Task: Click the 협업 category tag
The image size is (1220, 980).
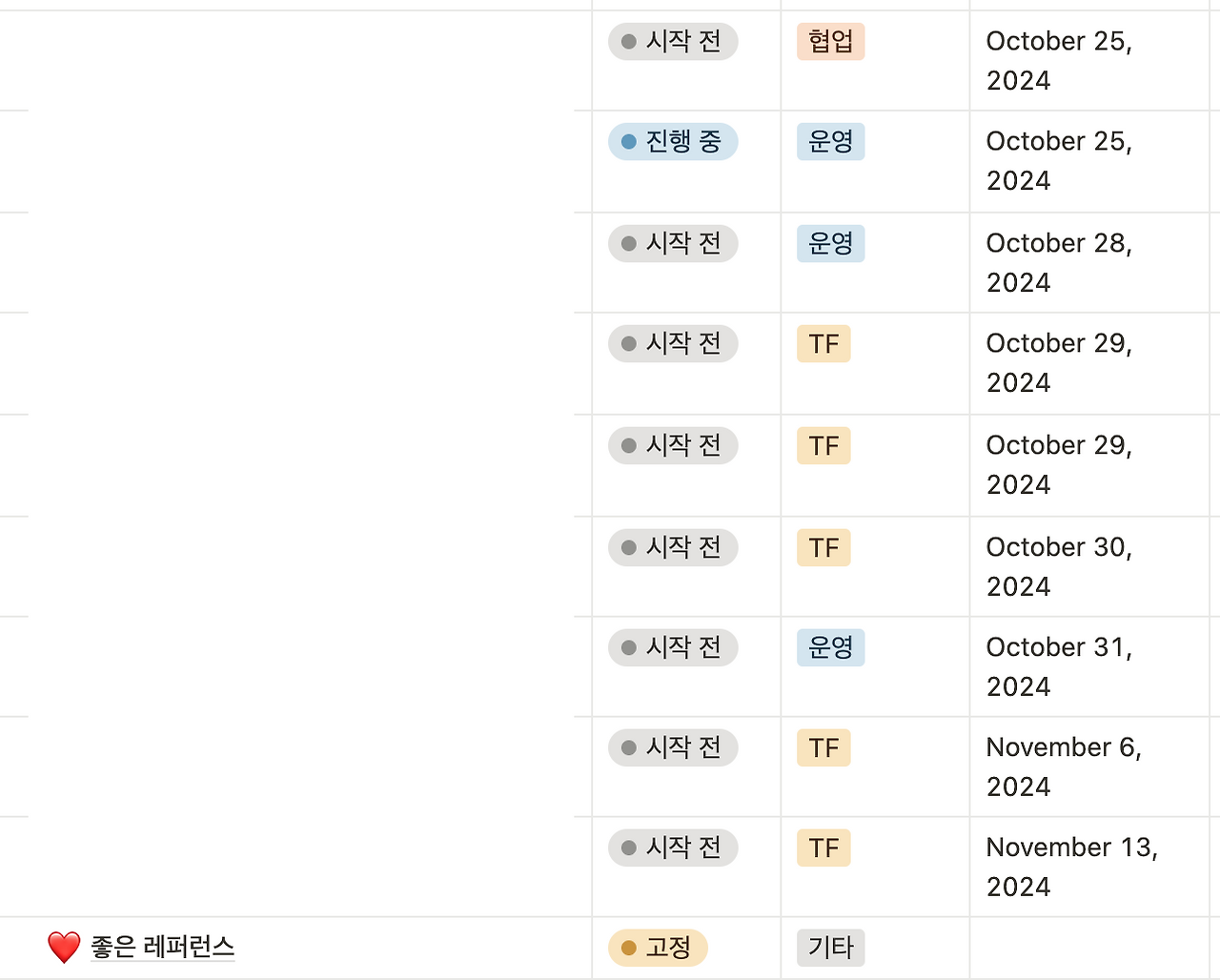Action: point(830,41)
